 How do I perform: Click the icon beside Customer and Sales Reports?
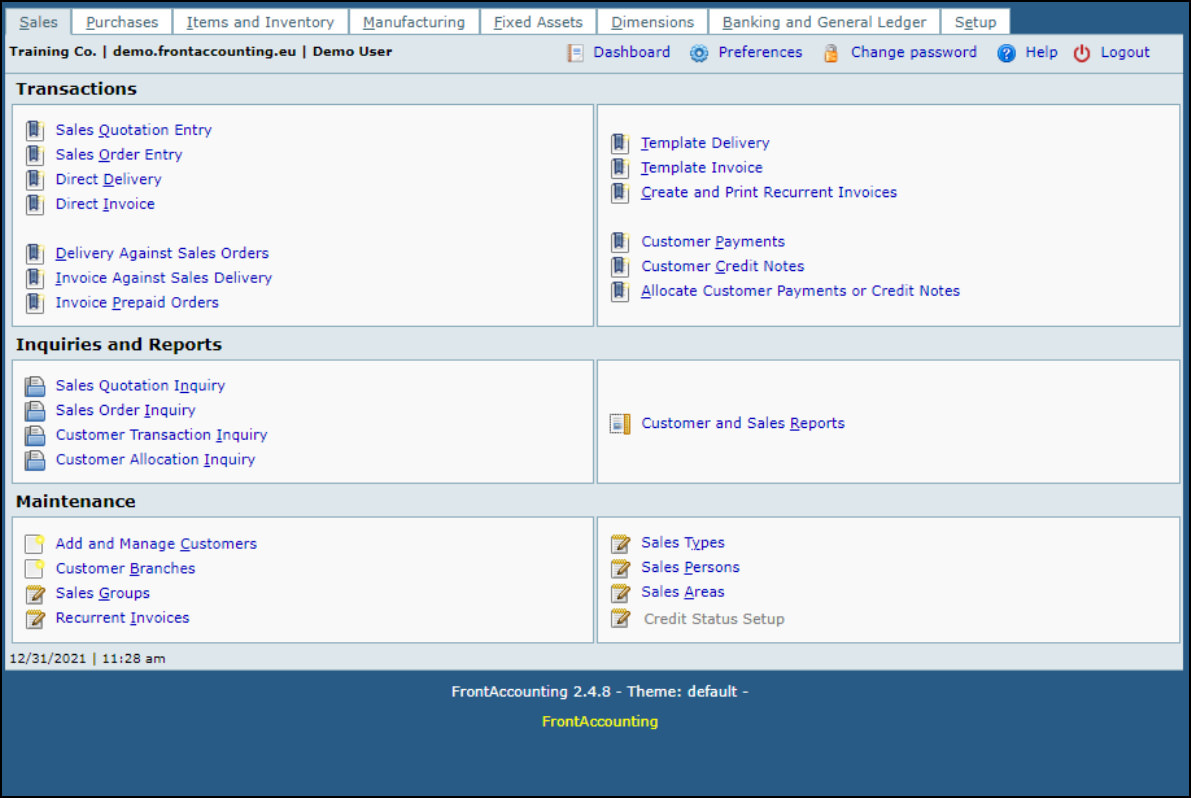tap(621, 424)
